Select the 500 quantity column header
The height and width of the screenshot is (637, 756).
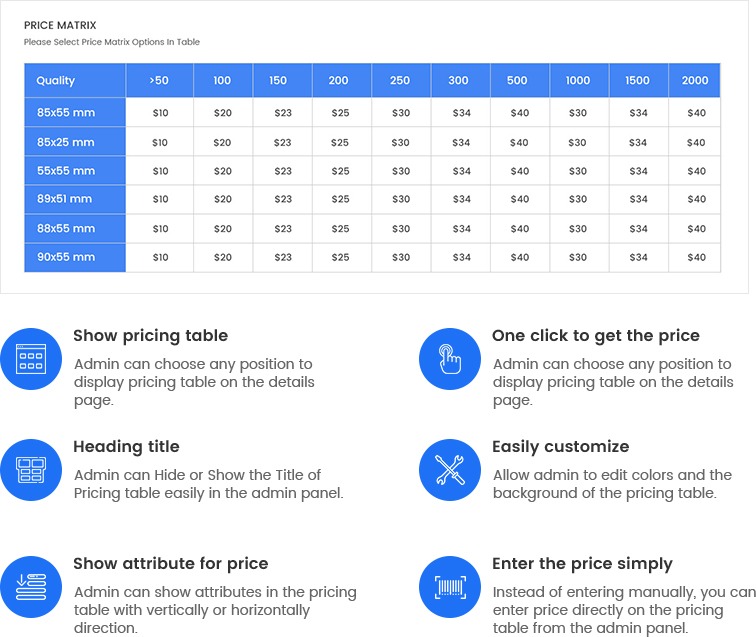519,80
